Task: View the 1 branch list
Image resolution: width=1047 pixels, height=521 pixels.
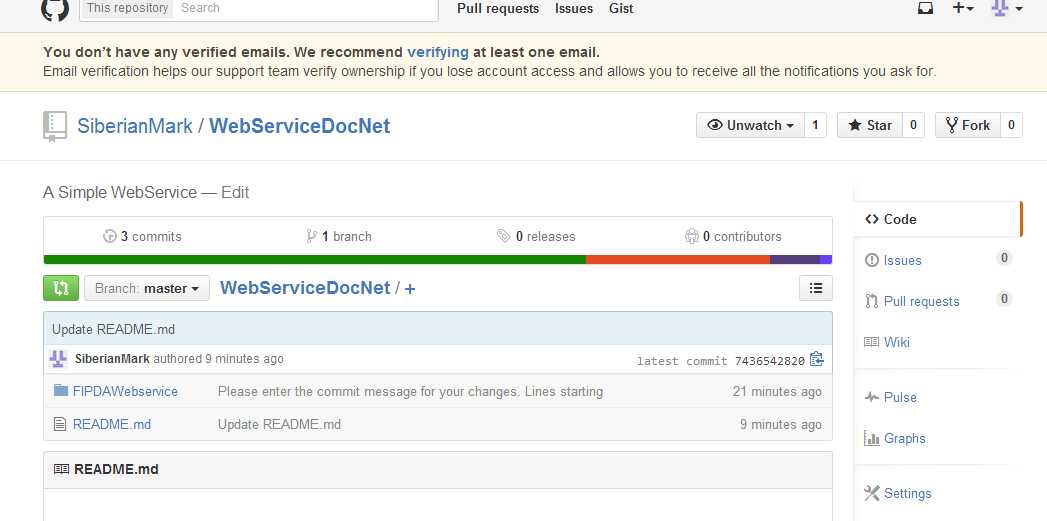Action: pos(339,236)
